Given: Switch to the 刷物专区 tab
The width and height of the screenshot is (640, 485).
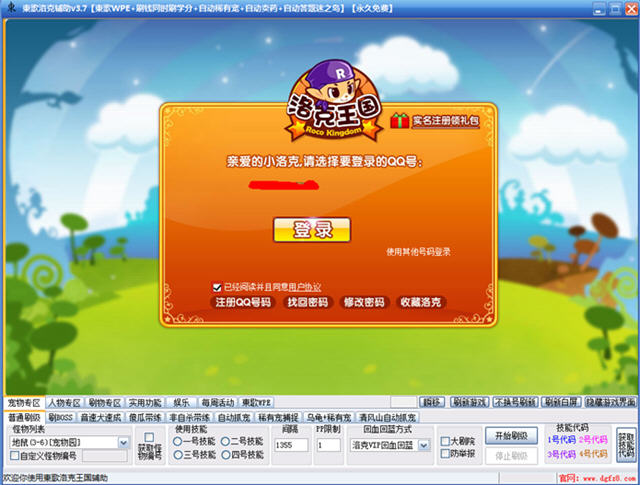Looking at the screenshot, I should click(104, 403).
